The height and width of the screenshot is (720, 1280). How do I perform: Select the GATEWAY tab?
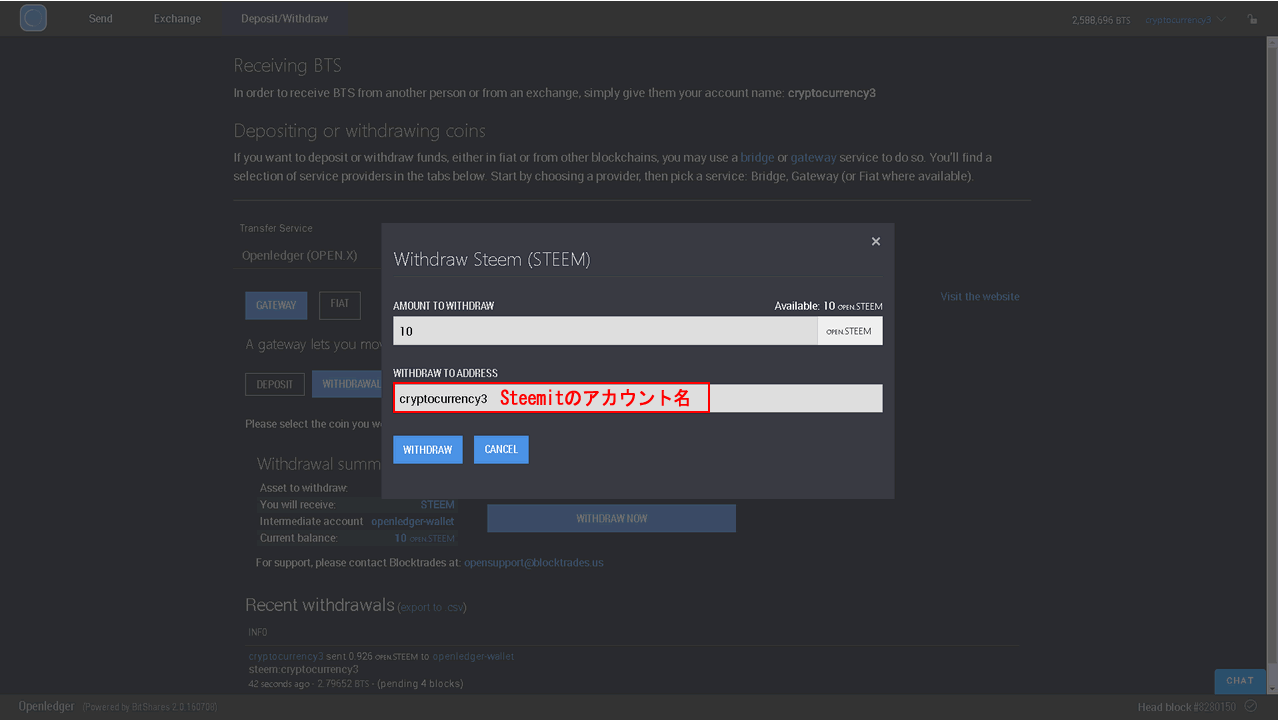click(x=276, y=305)
